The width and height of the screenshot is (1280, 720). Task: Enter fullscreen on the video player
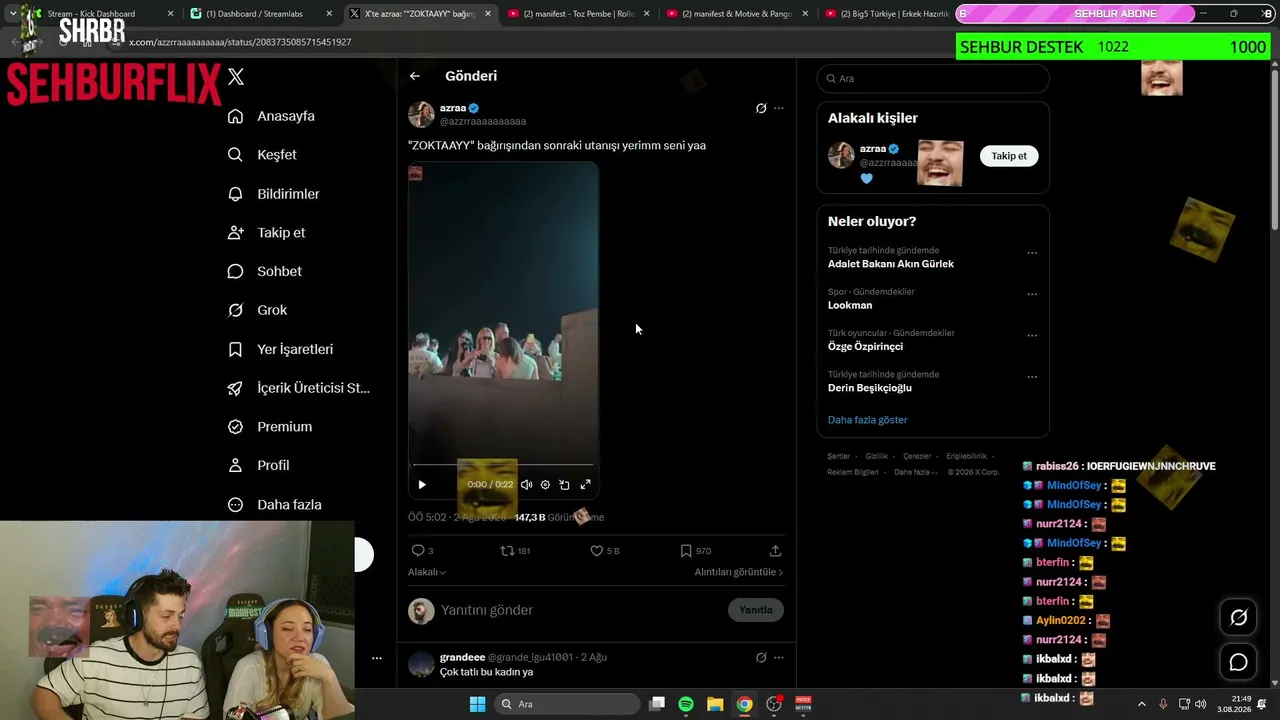pos(585,485)
